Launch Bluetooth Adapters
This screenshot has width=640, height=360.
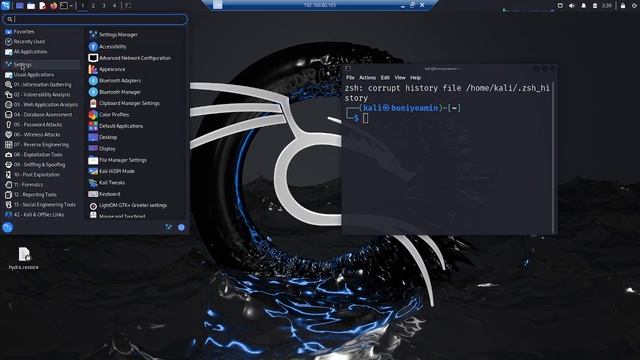click(136, 80)
